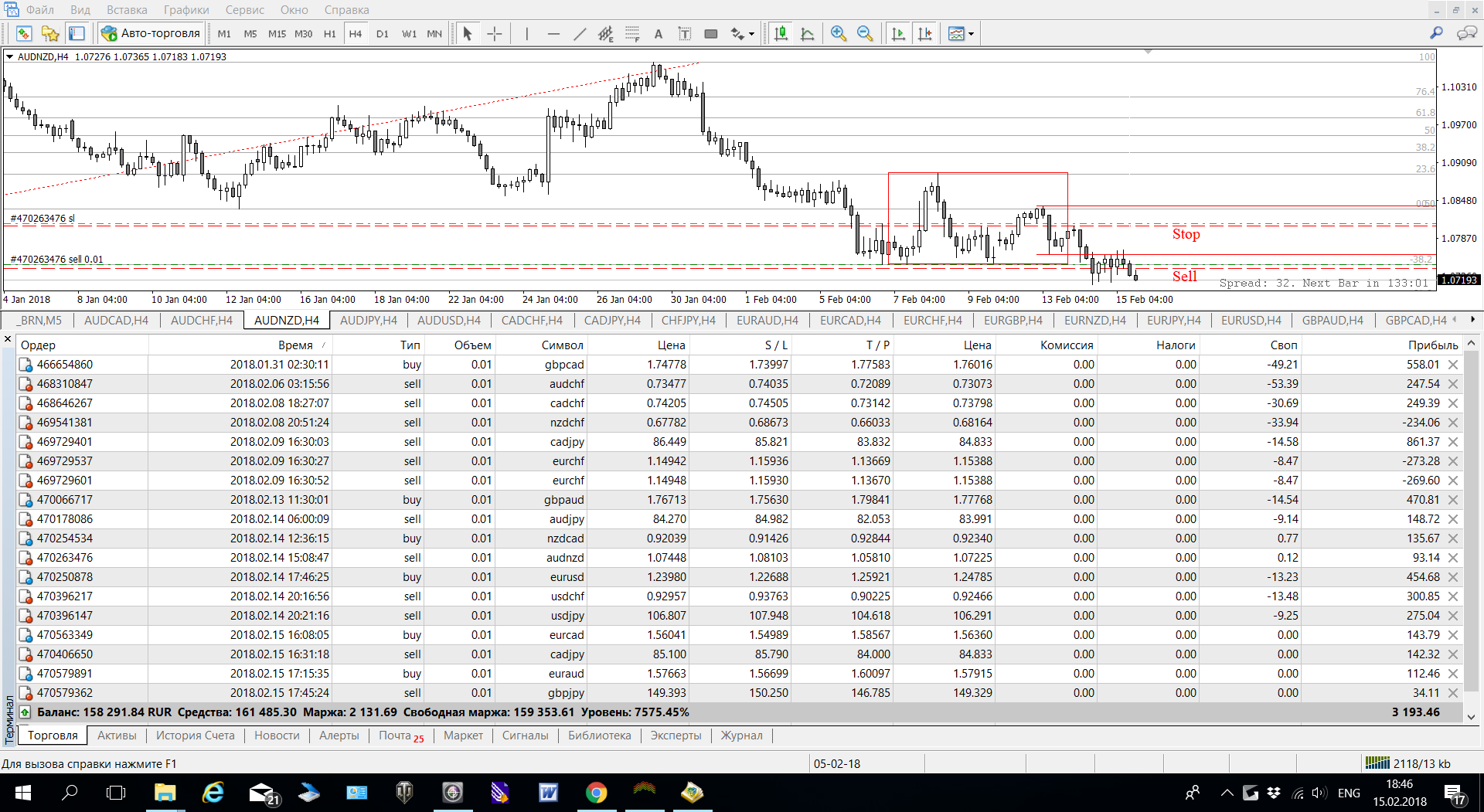Close the gbpcad order 466654860
Screen dimensions: 1484x812
[x=1453, y=365]
